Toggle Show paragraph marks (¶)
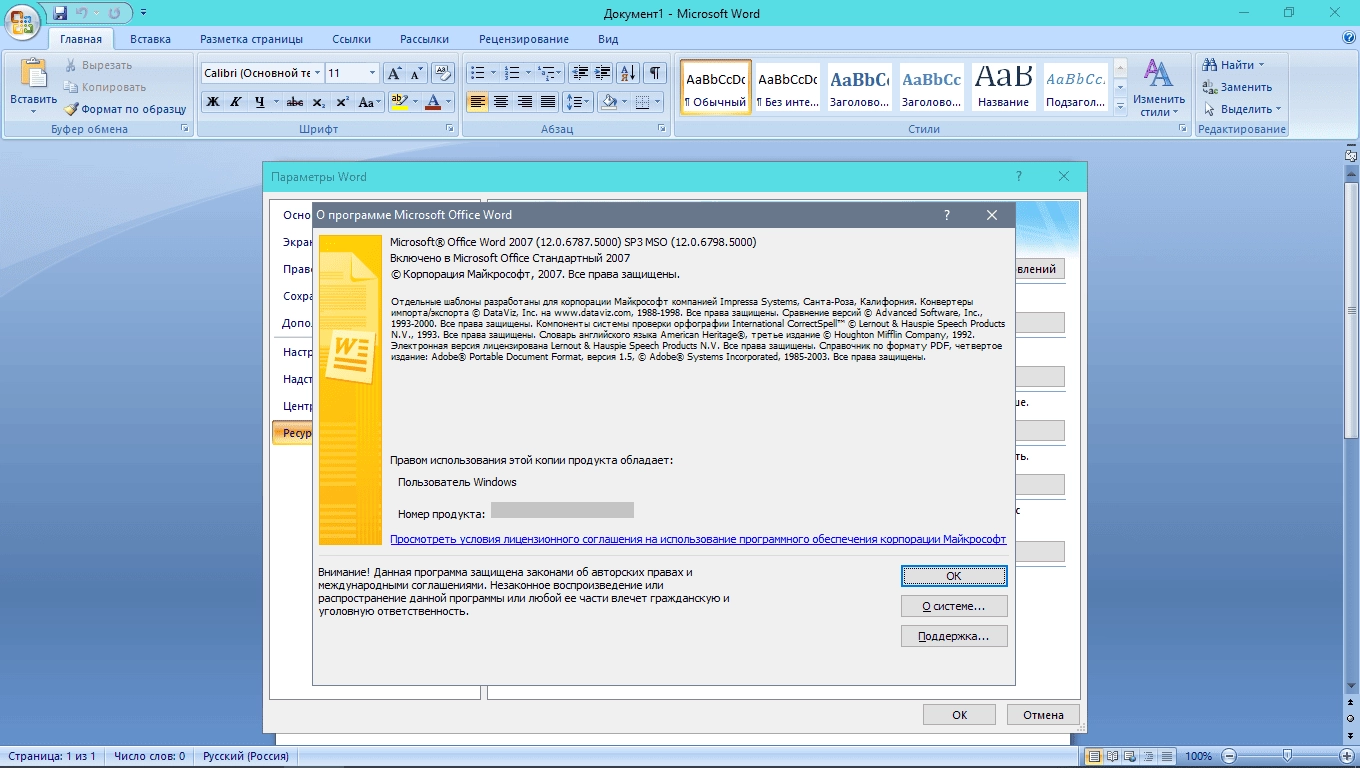The image size is (1360, 768). [x=655, y=73]
